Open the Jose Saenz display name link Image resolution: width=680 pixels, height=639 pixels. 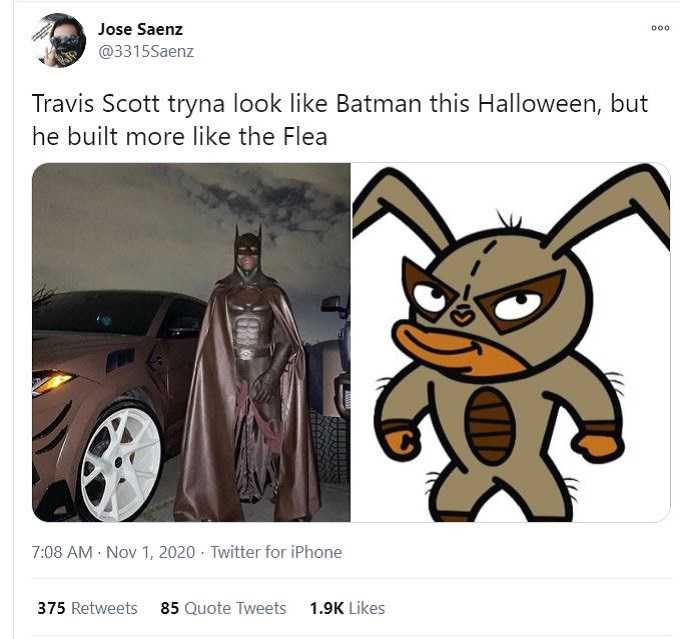[140, 29]
